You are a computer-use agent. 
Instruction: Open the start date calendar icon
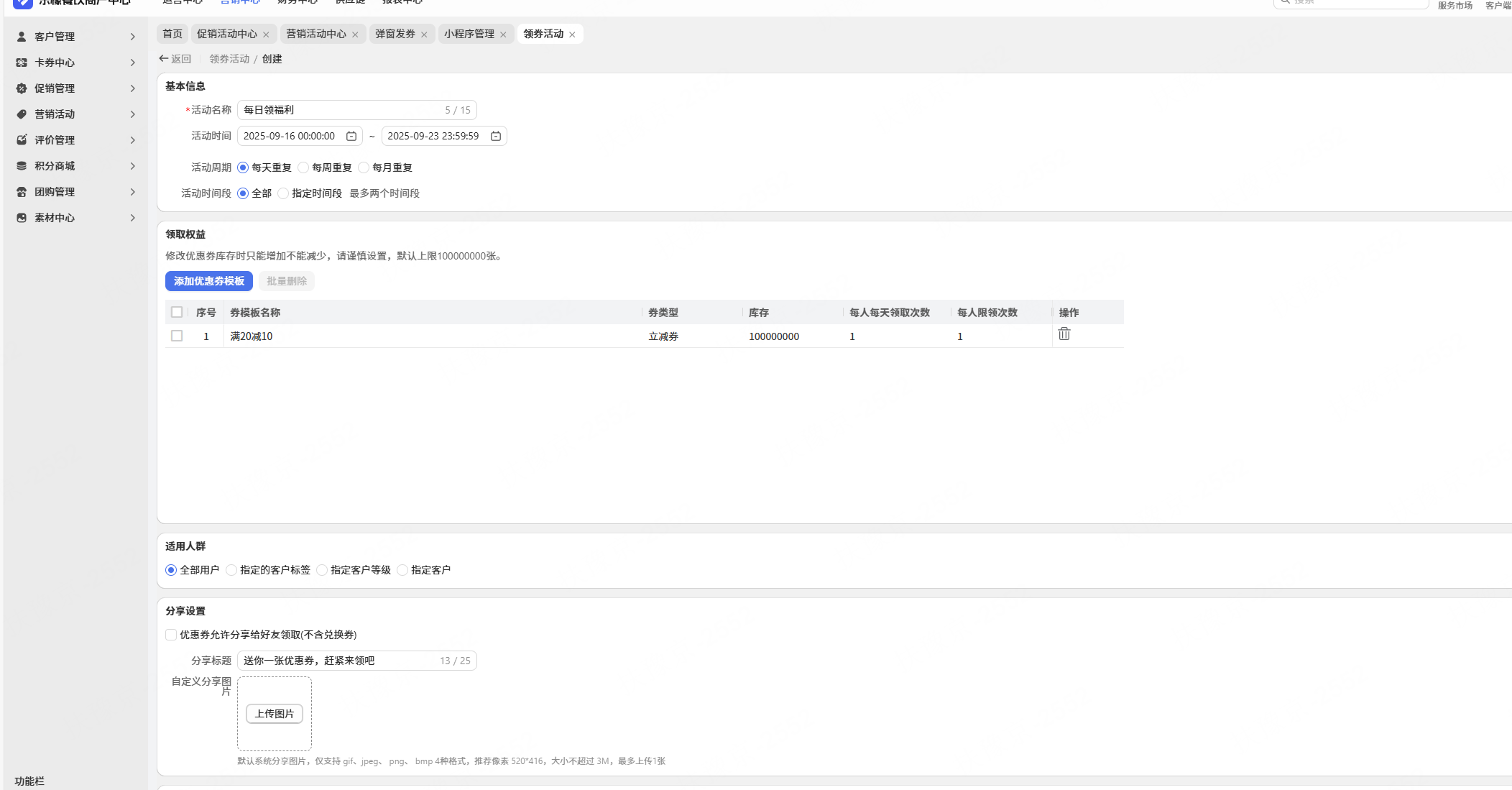[351, 136]
